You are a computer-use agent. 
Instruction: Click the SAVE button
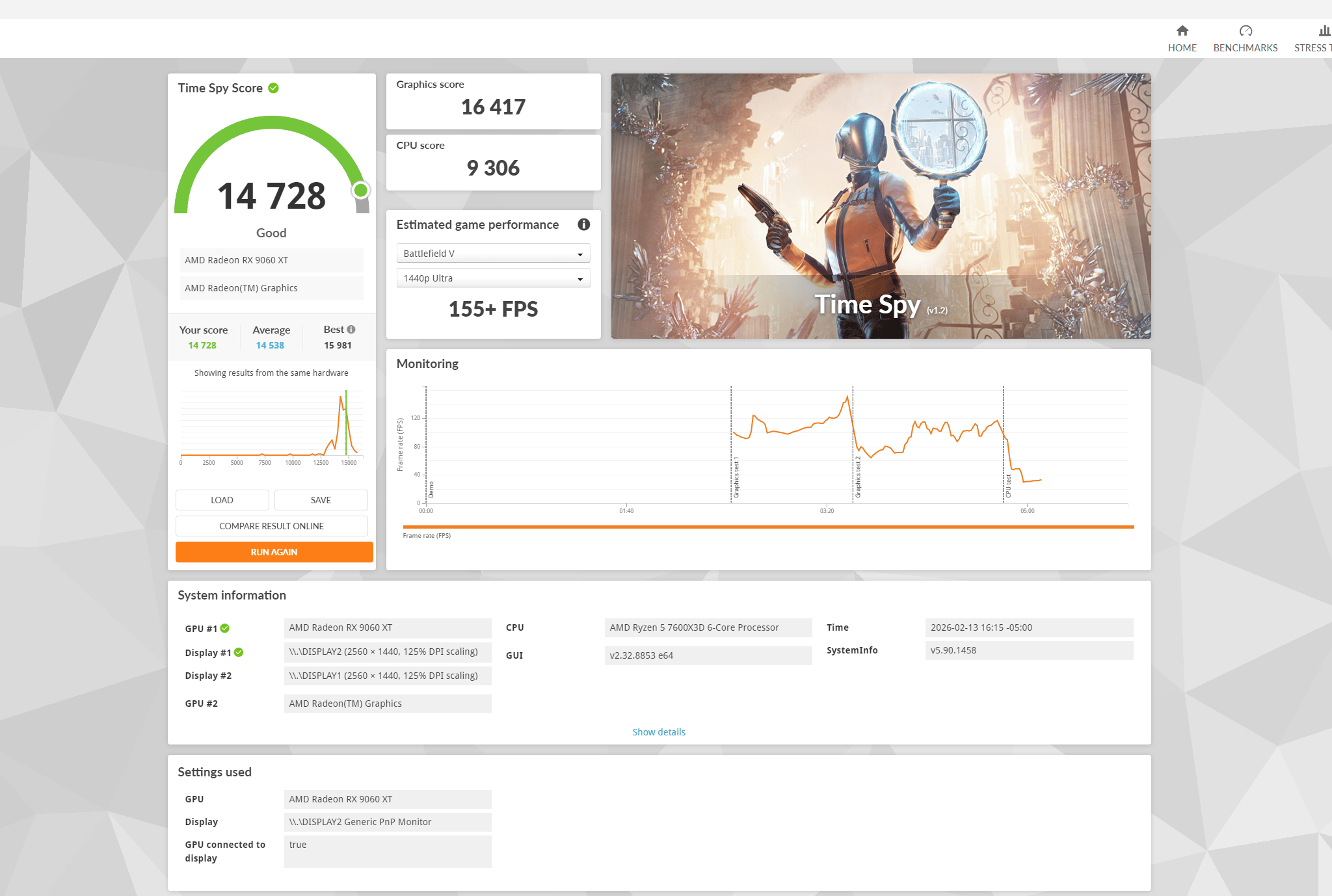click(x=321, y=500)
